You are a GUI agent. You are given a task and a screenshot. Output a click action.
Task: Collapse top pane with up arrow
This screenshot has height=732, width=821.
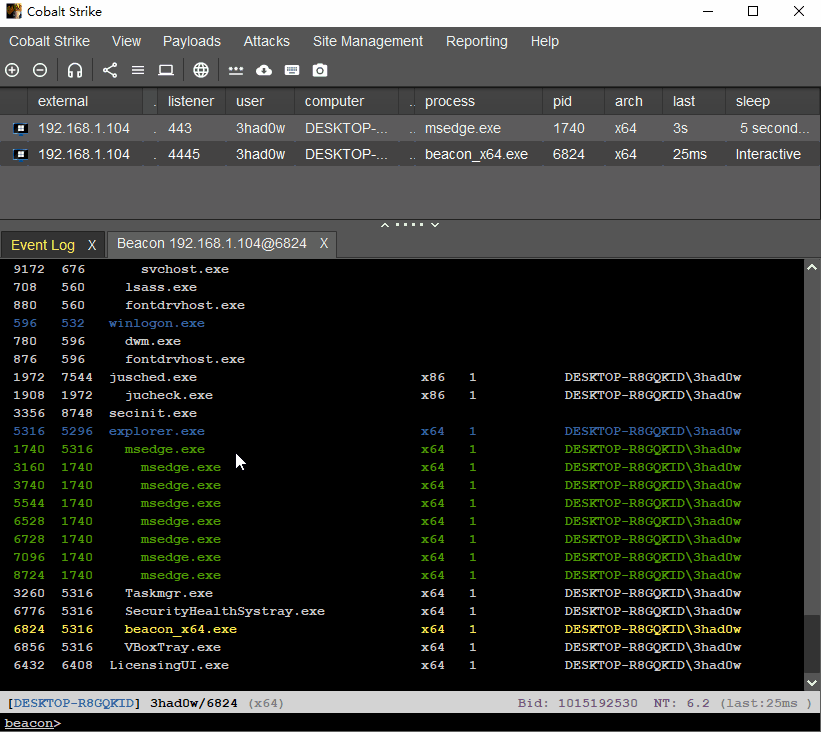tap(385, 225)
